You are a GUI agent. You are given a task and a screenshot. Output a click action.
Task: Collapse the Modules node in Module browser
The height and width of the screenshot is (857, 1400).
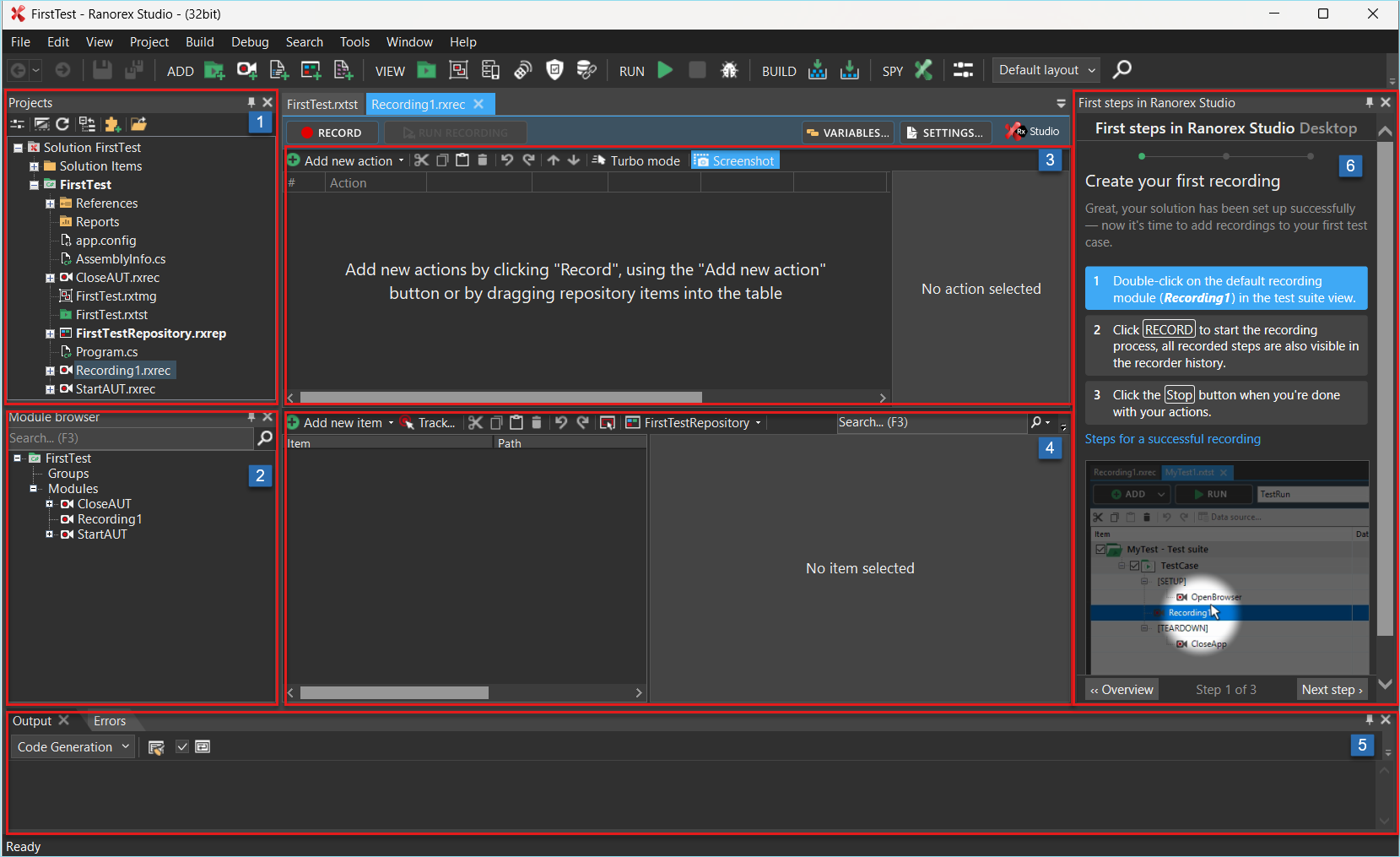[x=34, y=489]
